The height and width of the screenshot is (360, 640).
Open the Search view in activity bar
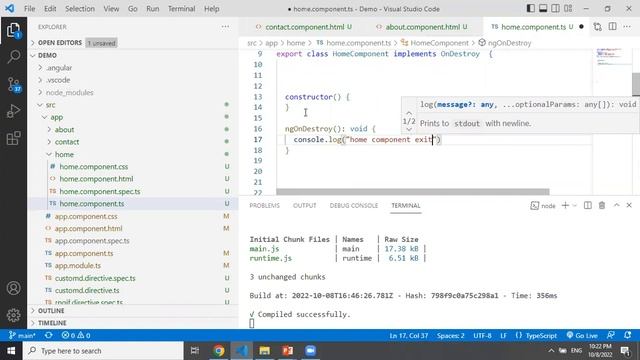[x=13, y=57]
